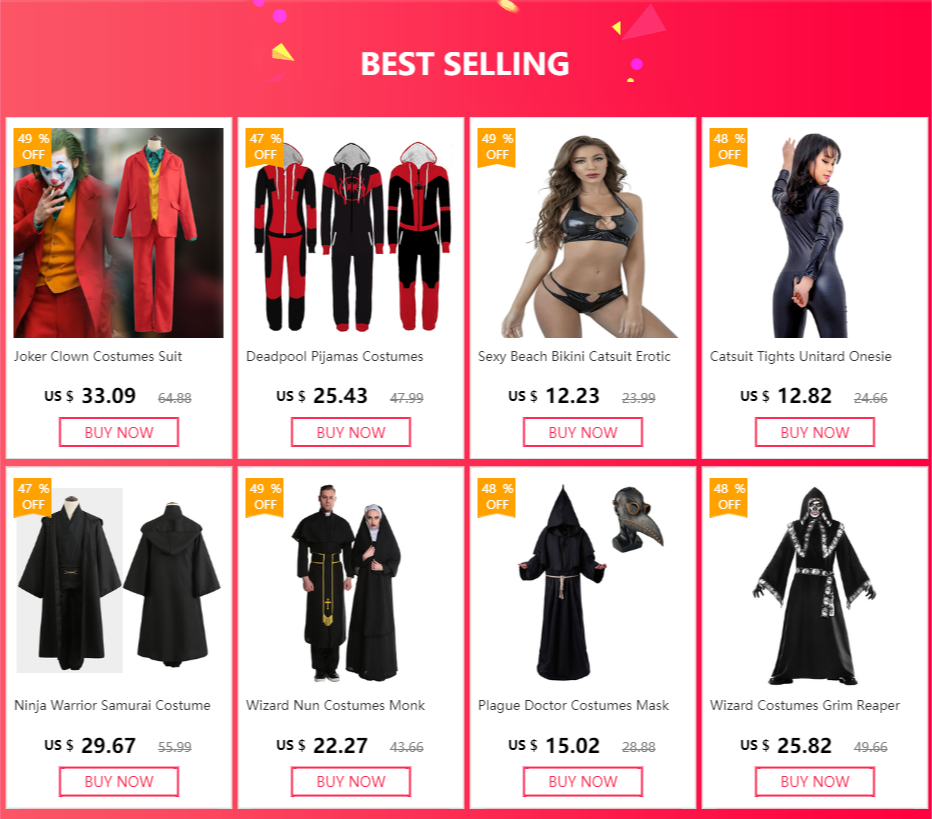Click BUY NOW under Plague Doctor Costumes Mask
The height and width of the screenshot is (819, 932).
(582, 782)
